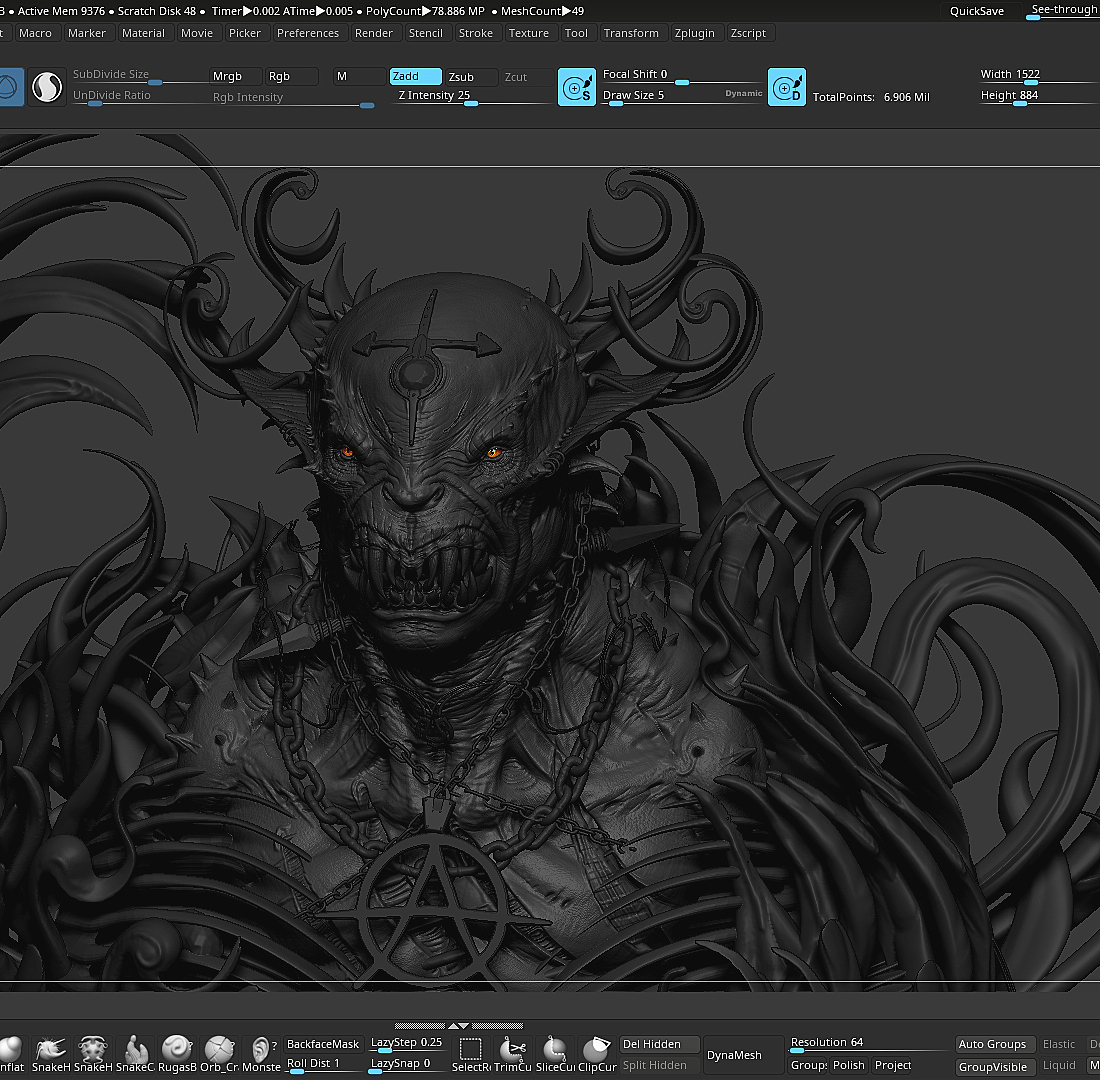Open the Stencil menu

click(x=425, y=33)
